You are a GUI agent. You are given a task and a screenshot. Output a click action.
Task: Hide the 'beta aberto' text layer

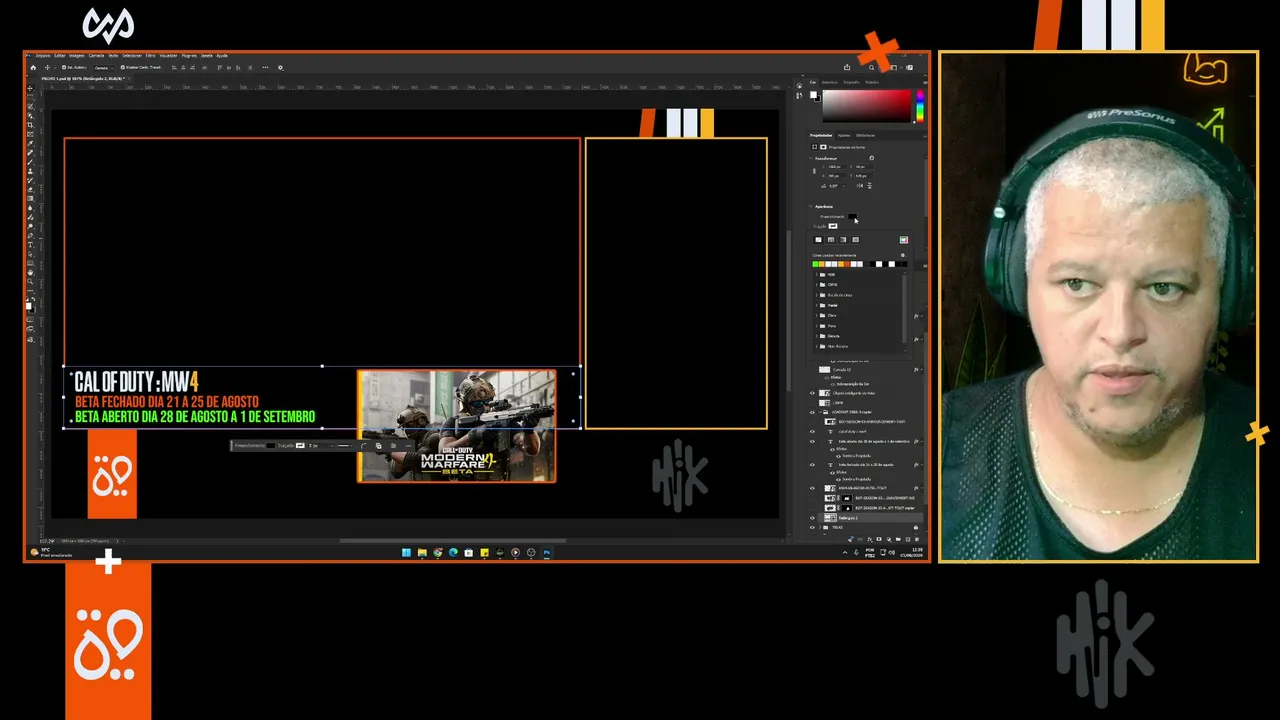pos(812,441)
